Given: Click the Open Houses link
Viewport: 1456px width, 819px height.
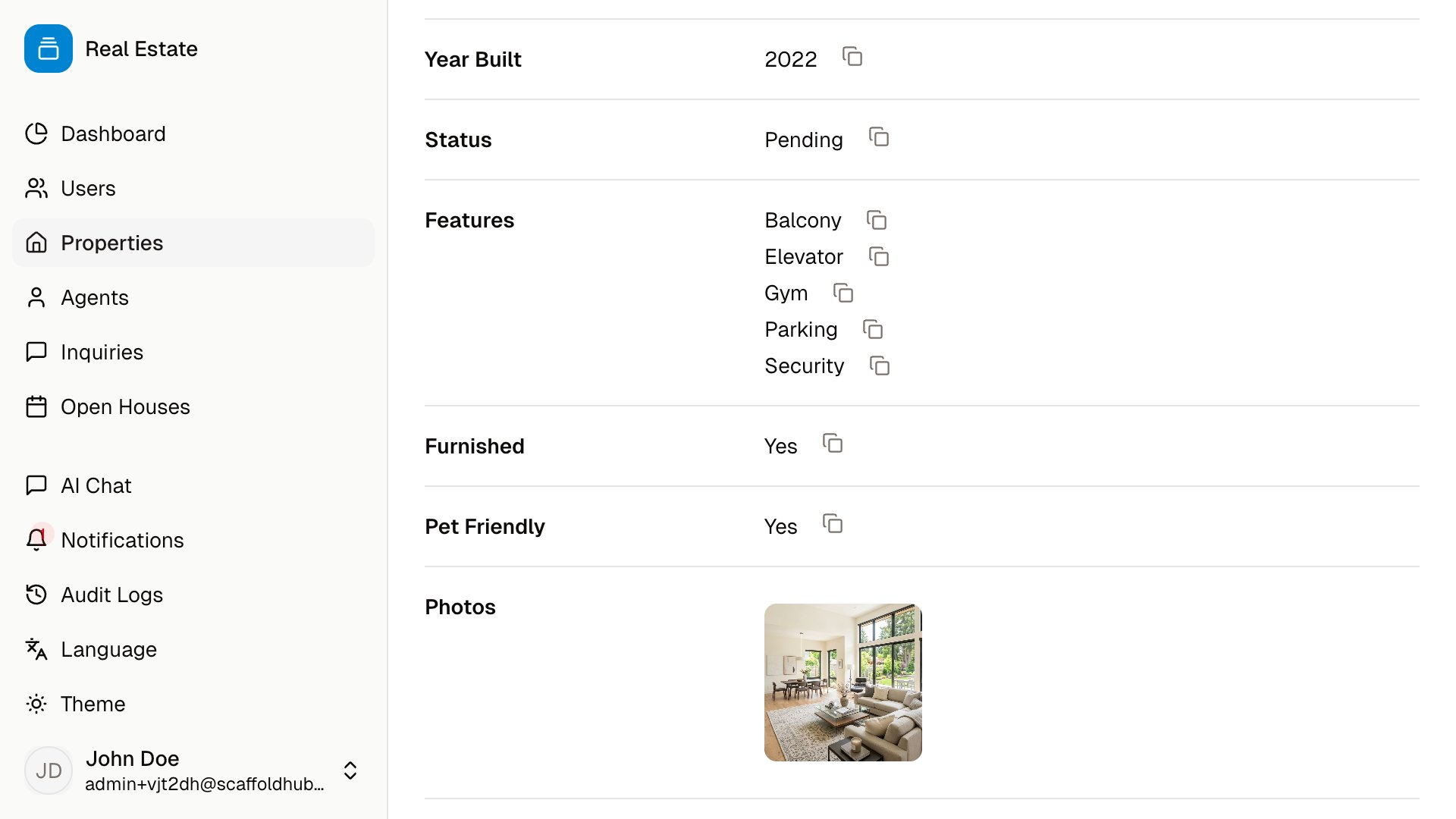Looking at the screenshot, I should point(125,406).
